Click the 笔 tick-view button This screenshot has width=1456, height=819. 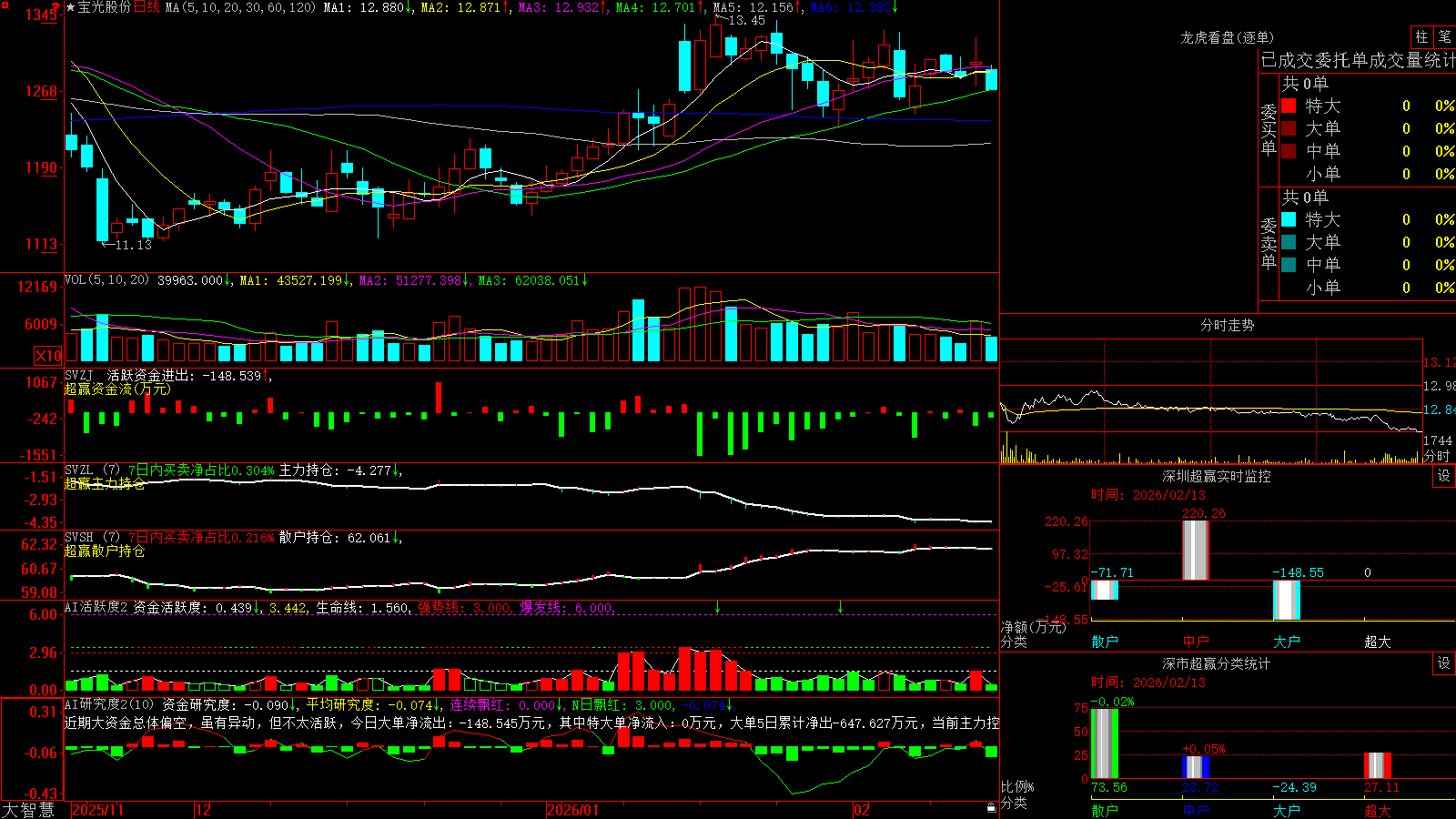[1444, 36]
